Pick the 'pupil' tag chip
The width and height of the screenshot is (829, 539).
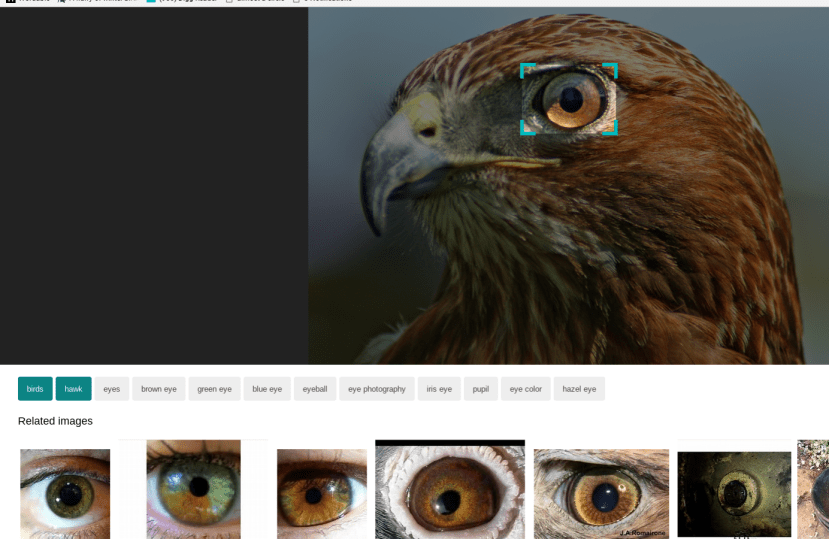pos(481,389)
